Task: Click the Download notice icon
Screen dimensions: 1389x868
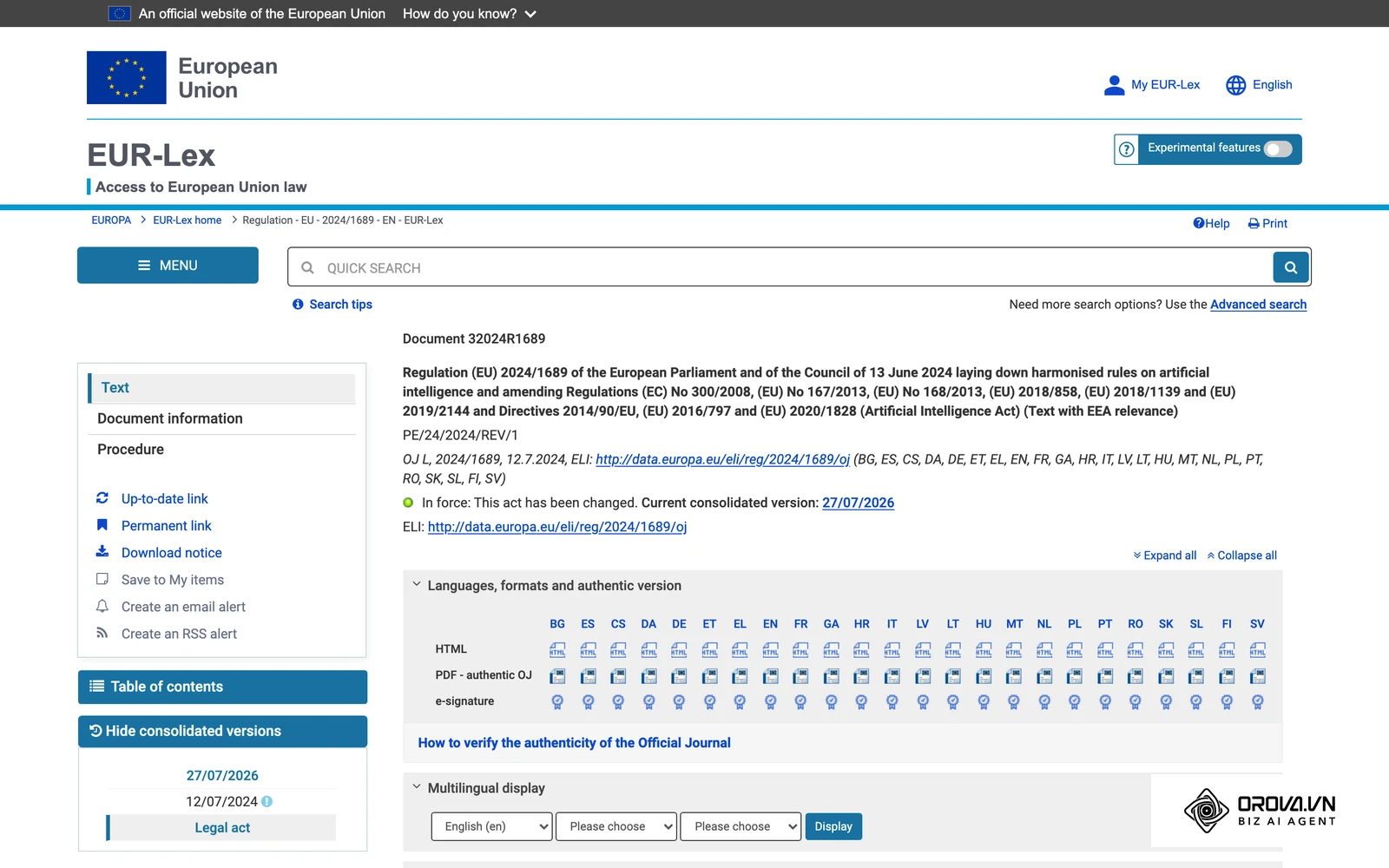Action: (x=102, y=552)
